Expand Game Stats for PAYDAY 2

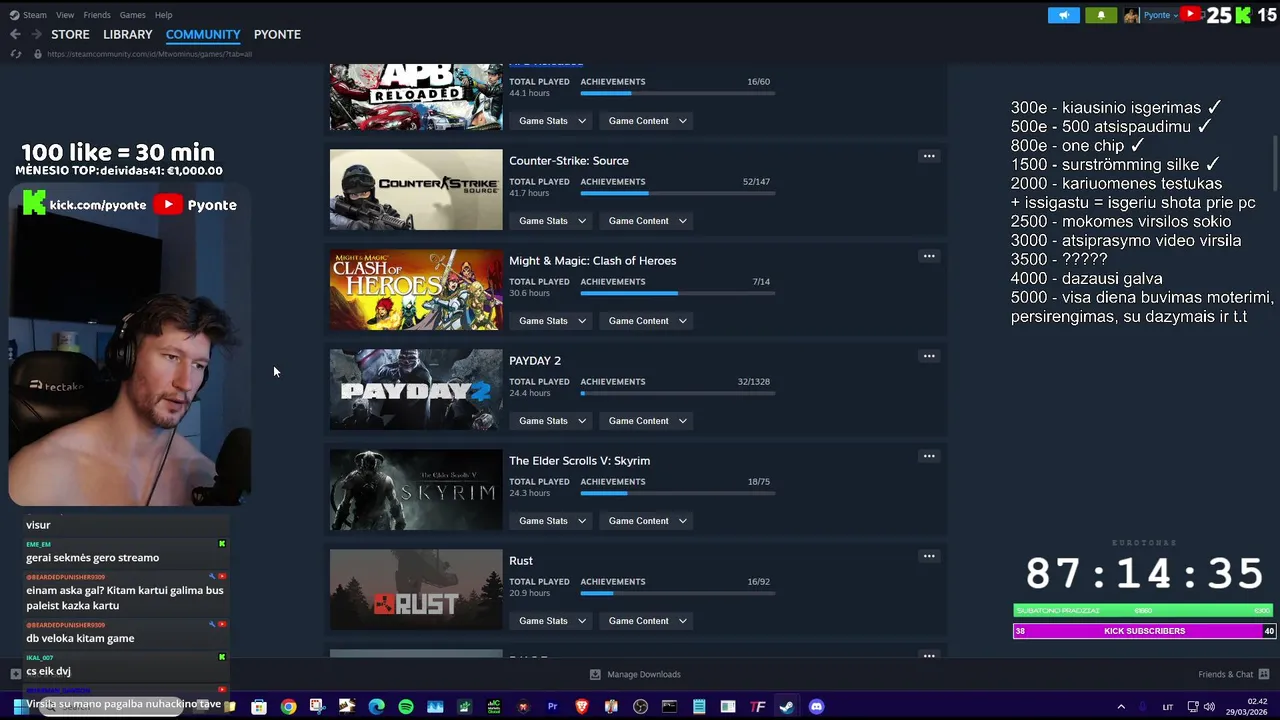[x=552, y=421]
